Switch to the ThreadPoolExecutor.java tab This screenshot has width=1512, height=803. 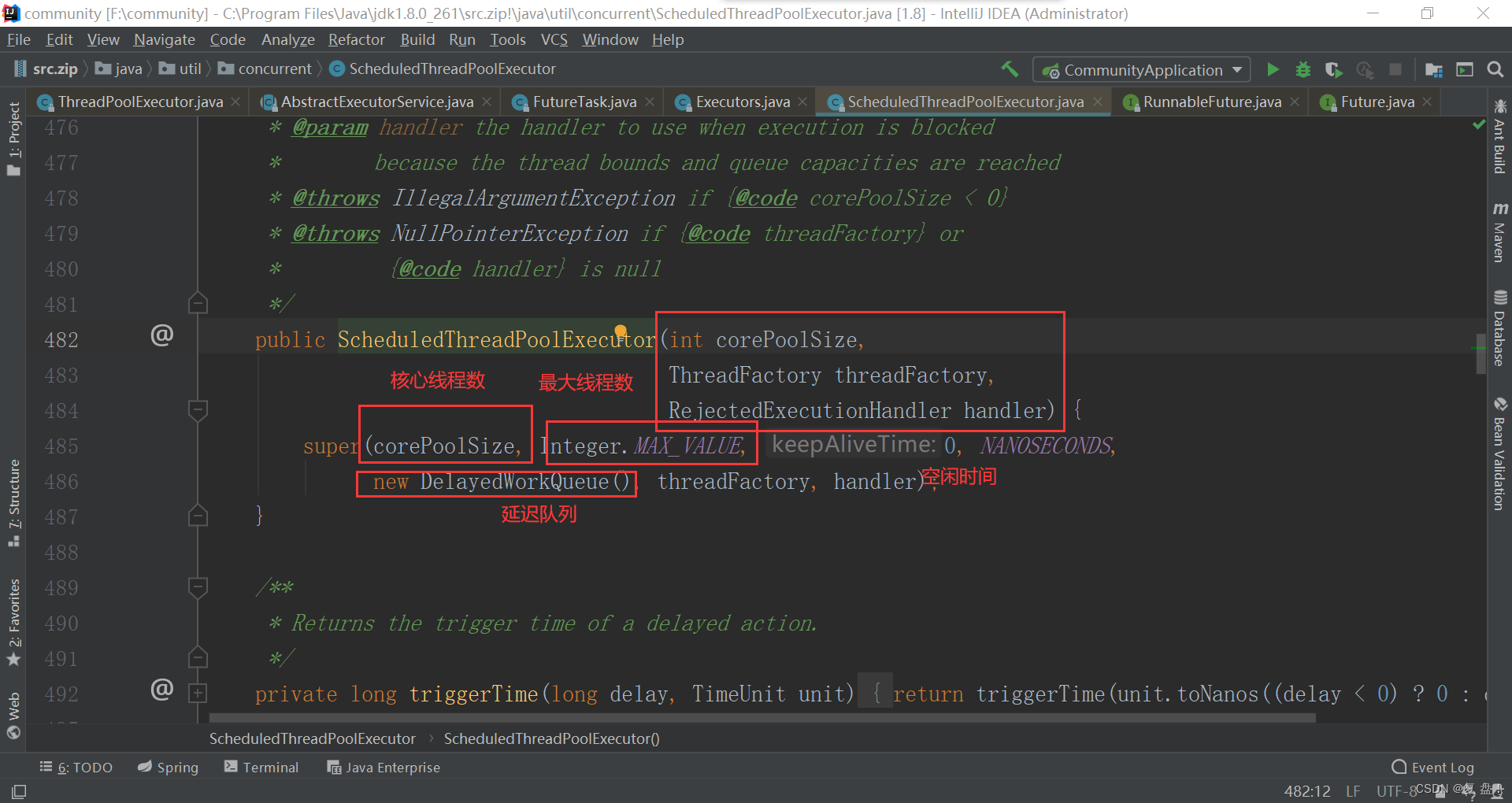point(140,102)
